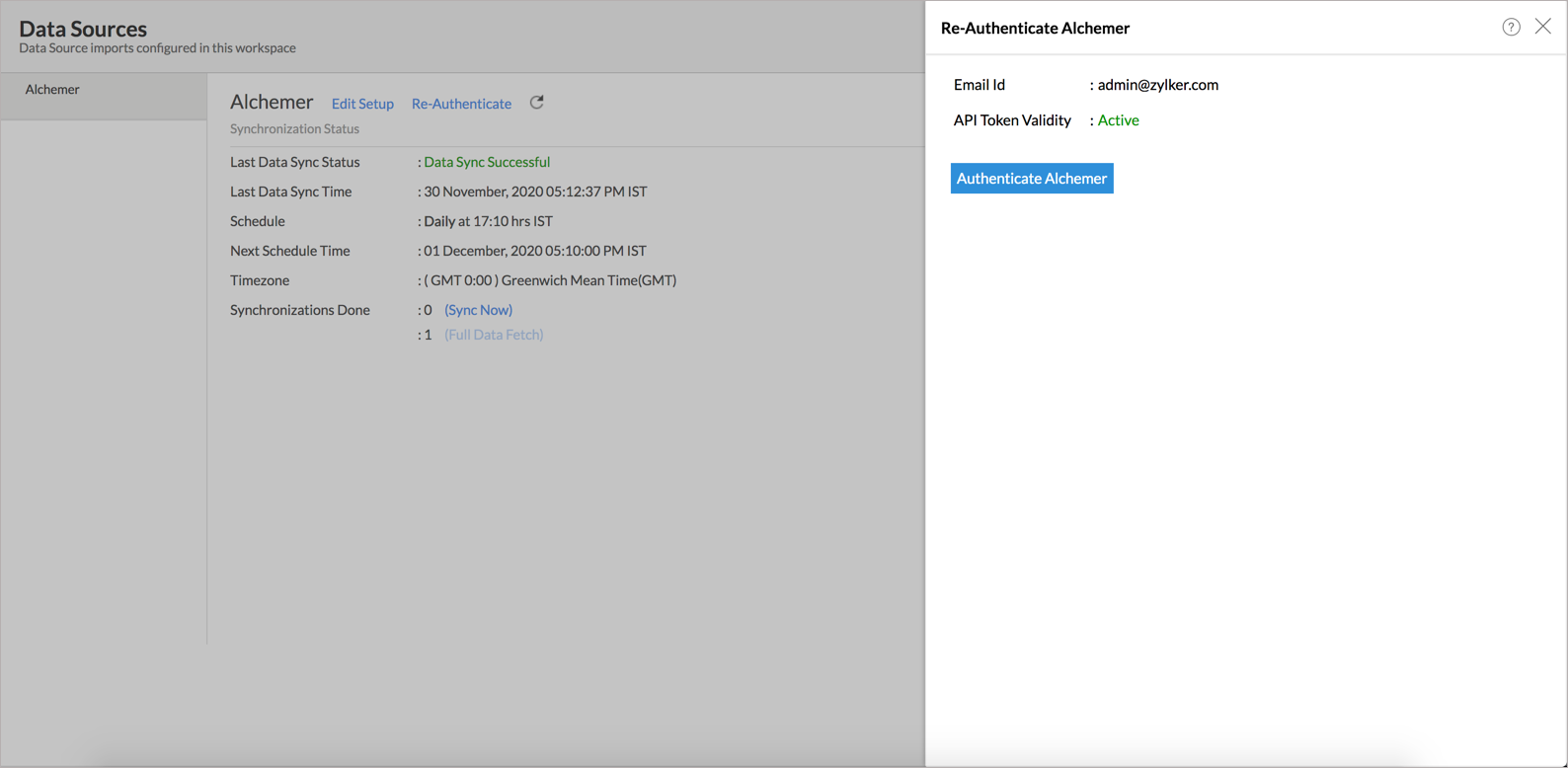The height and width of the screenshot is (768, 1568).
Task: Click the Last Data Sync Status label
Action: (x=295, y=162)
